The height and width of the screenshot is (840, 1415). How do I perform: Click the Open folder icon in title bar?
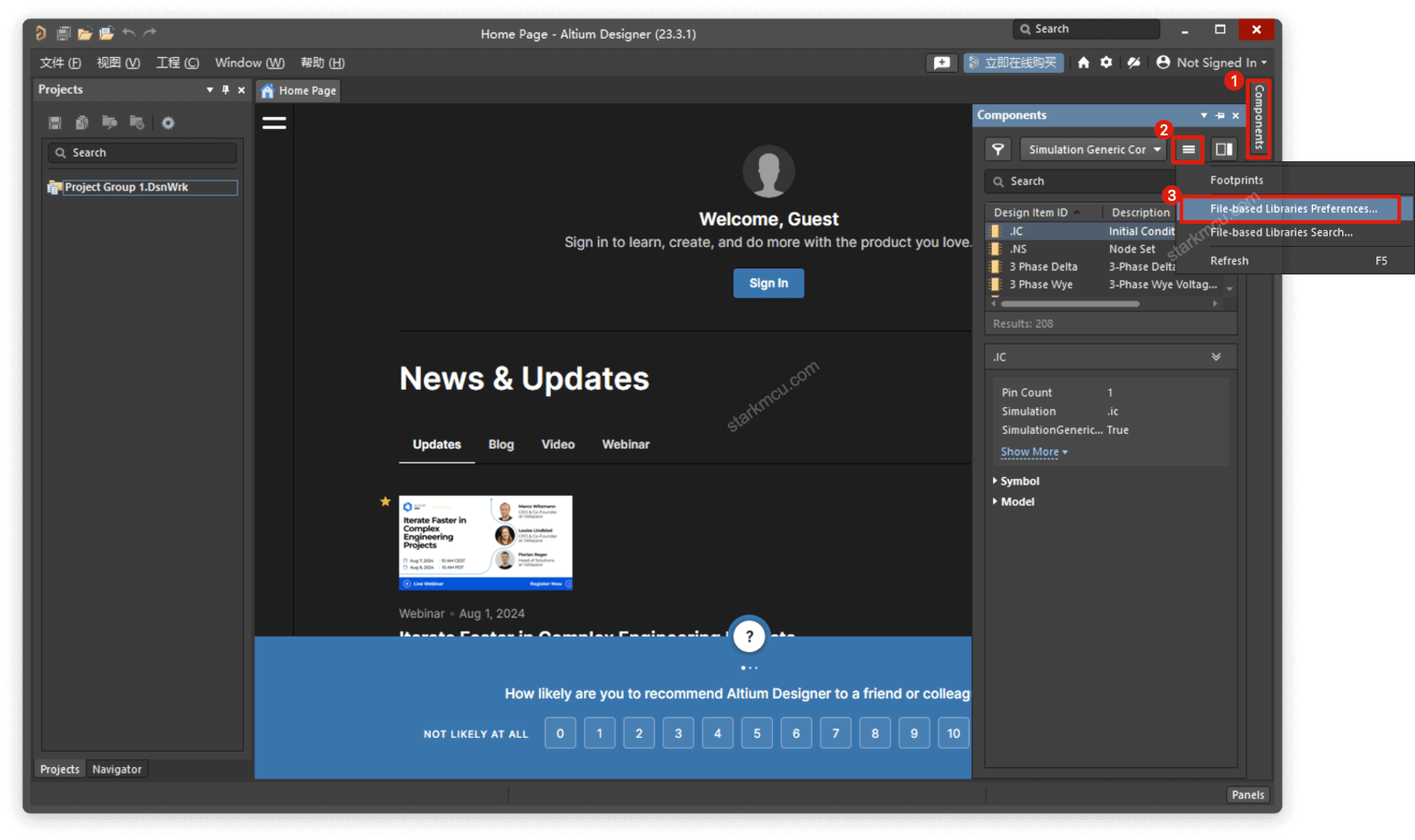[x=85, y=33]
